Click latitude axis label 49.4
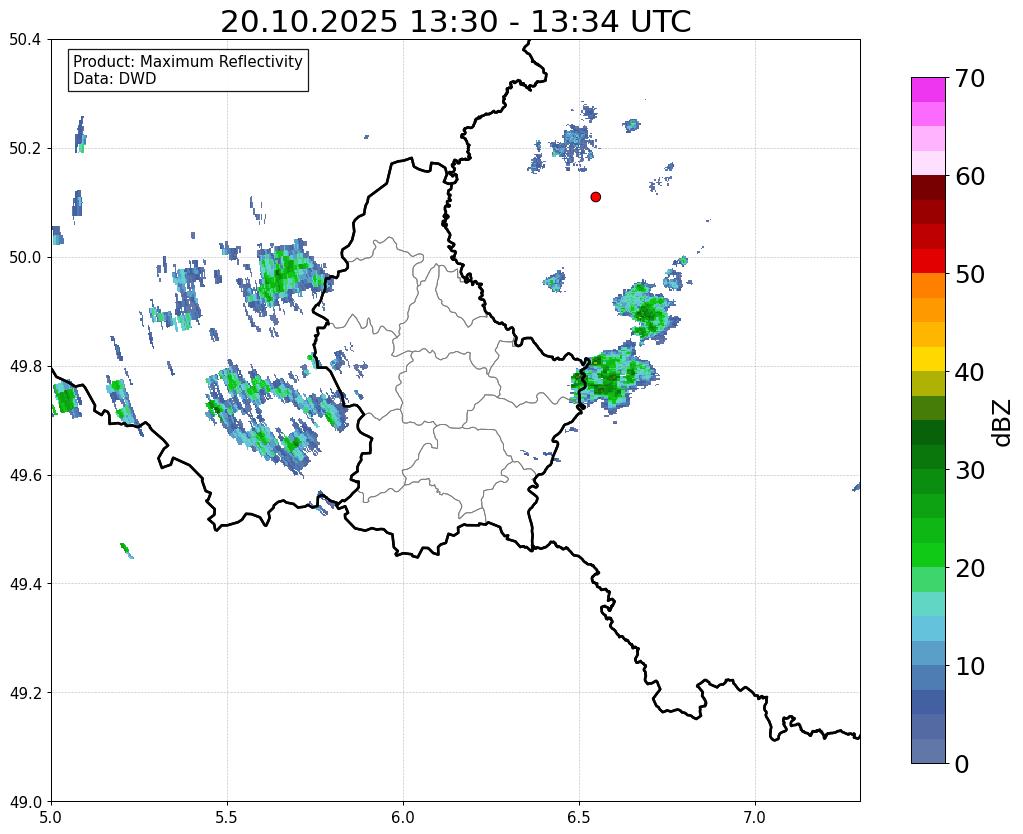The width and height of the screenshot is (1023, 834). (x=25, y=583)
